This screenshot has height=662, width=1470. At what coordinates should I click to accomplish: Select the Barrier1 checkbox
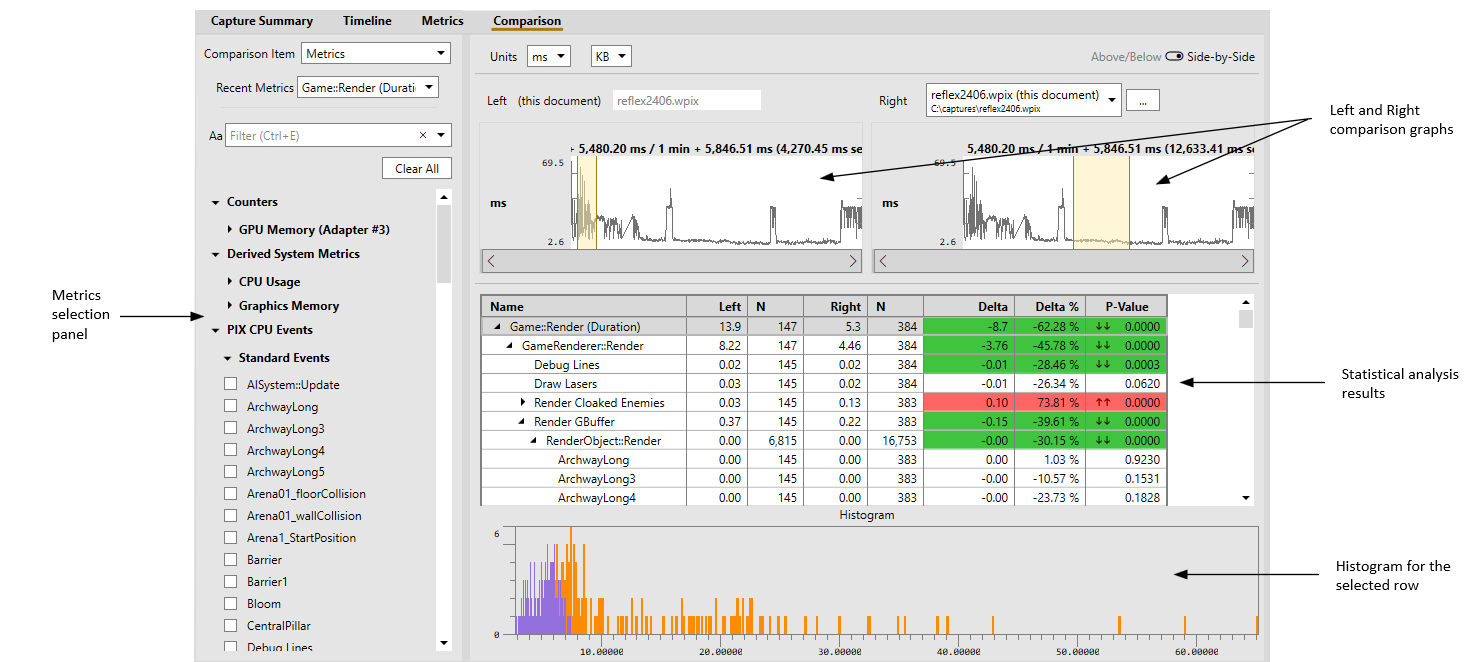[x=231, y=581]
